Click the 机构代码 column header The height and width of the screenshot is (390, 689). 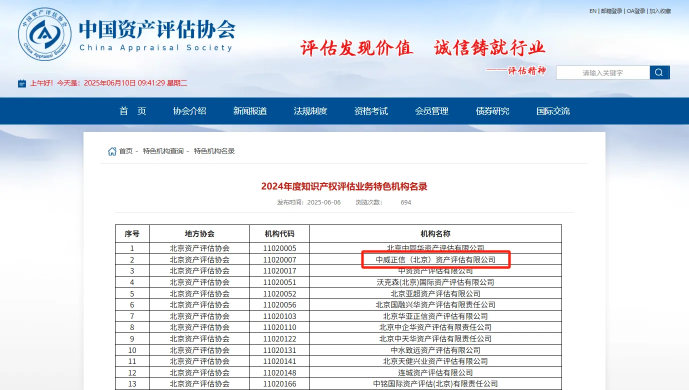pos(279,234)
